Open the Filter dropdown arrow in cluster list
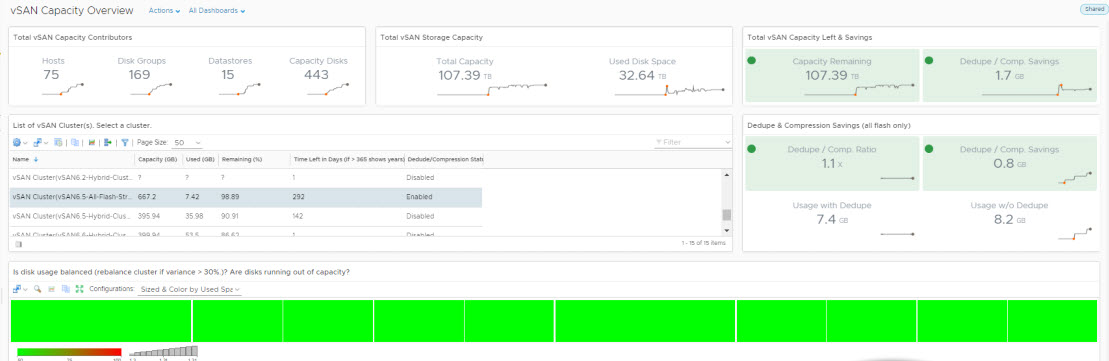This screenshot has width=1109, height=361. tap(728, 142)
